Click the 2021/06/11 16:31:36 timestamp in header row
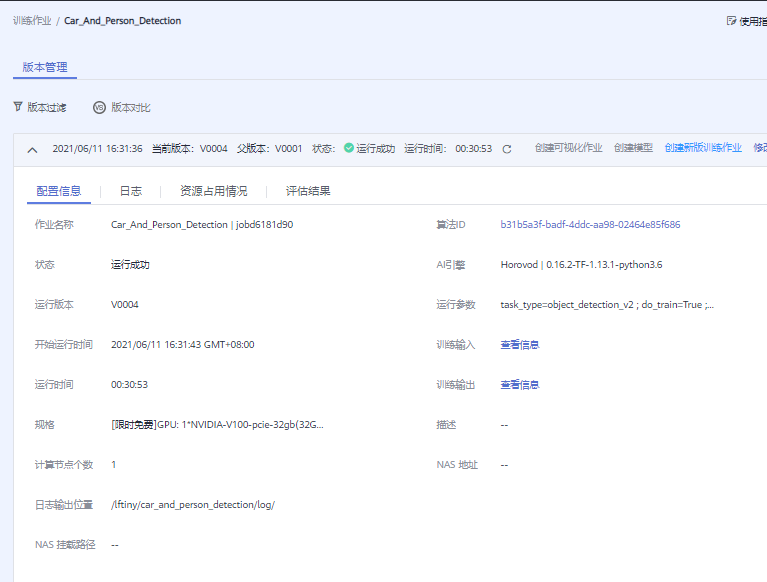Viewport: 767px width, 582px height. click(x=97, y=148)
